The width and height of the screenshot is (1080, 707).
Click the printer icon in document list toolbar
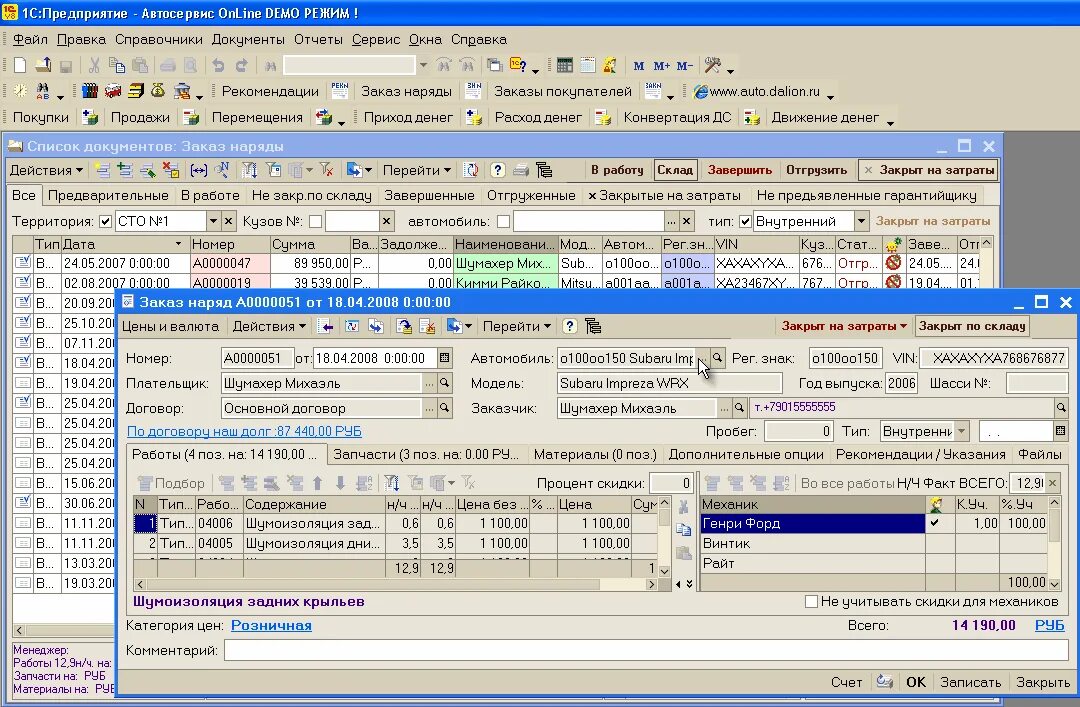[521, 170]
